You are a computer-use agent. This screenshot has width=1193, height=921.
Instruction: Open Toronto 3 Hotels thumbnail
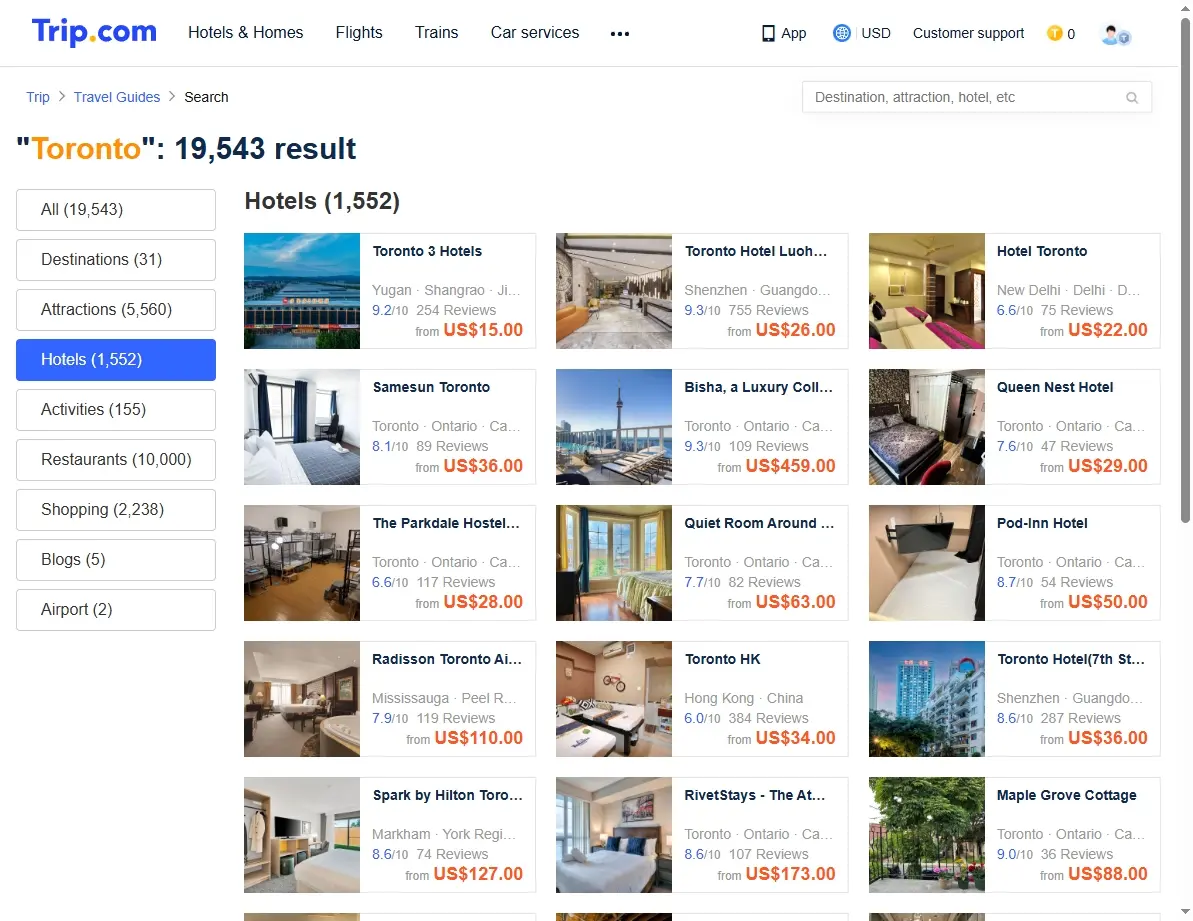click(302, 291)
